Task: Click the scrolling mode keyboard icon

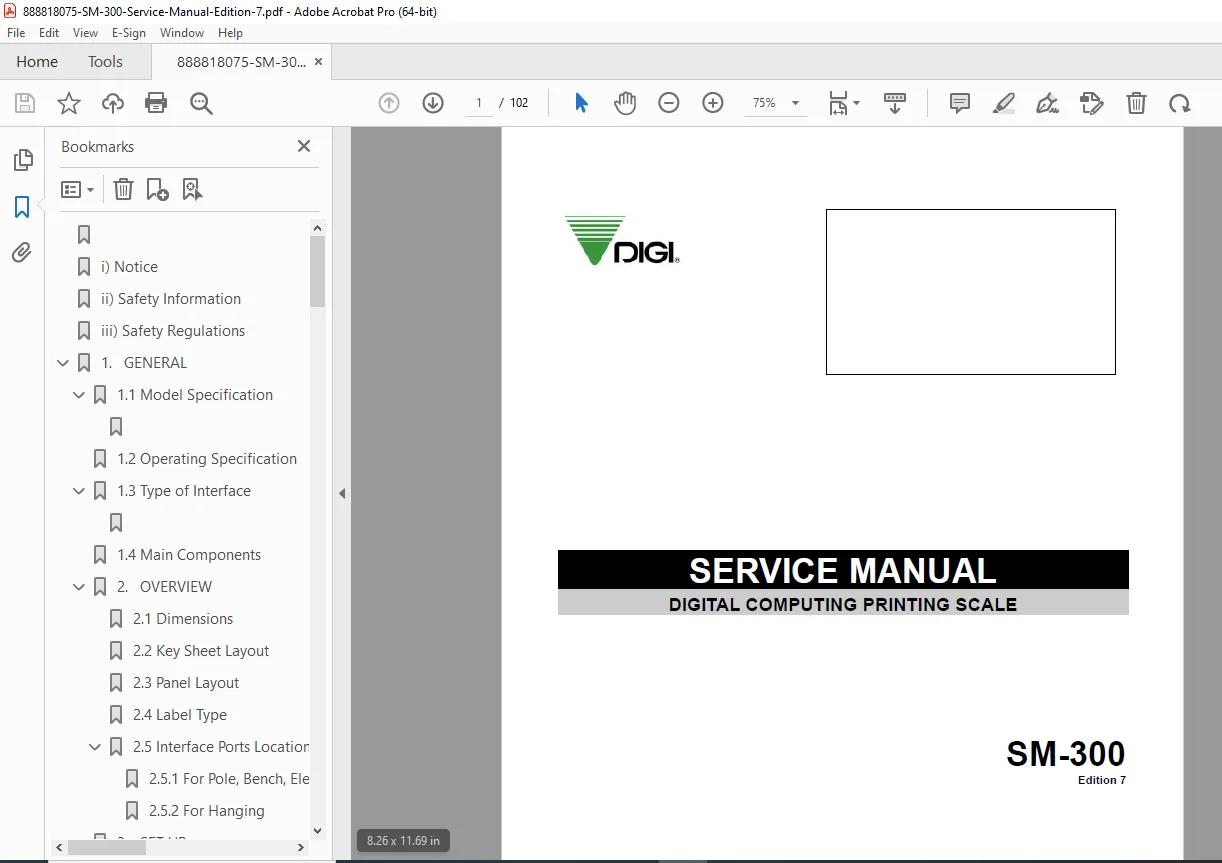Action: [x=895, y=103]
